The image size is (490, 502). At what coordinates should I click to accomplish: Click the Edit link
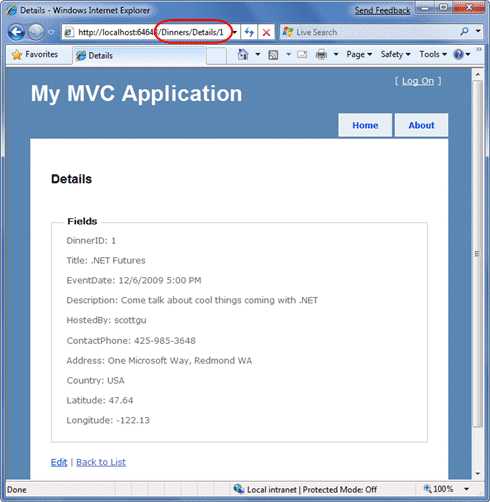coord(59,462)
